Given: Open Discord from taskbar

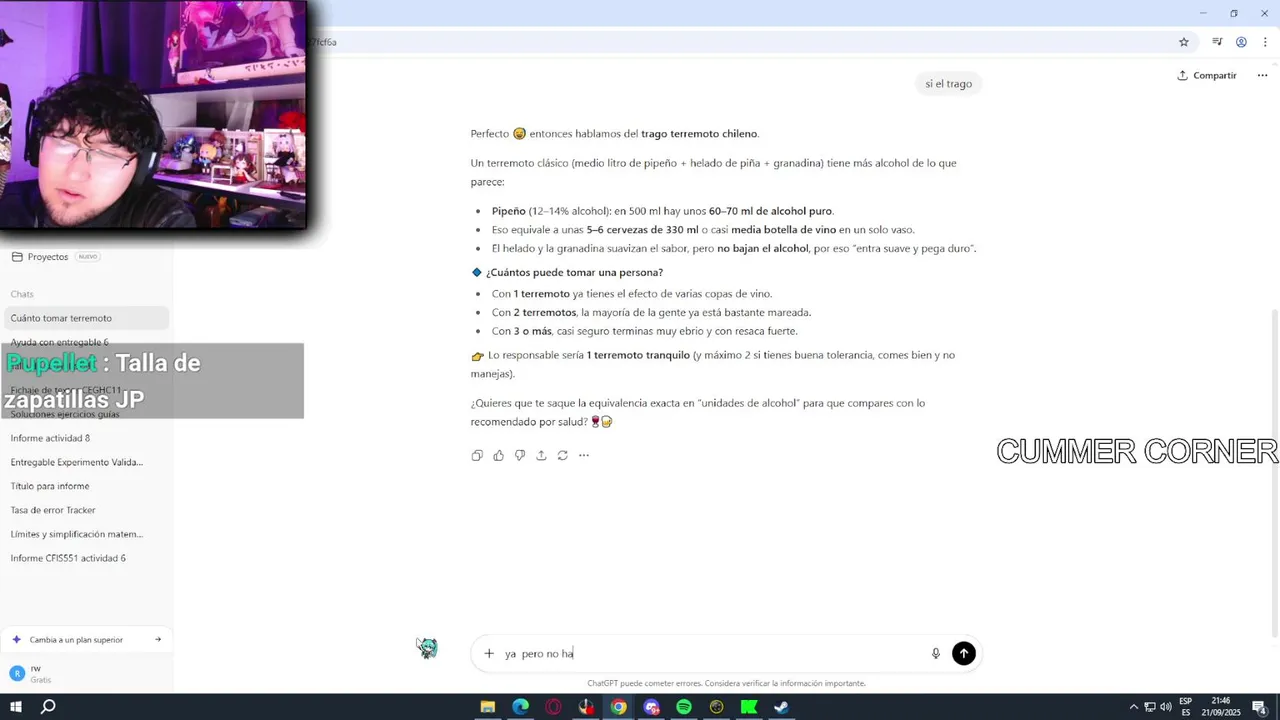Looking at the screenshot, I should click(x=652, y=707).
